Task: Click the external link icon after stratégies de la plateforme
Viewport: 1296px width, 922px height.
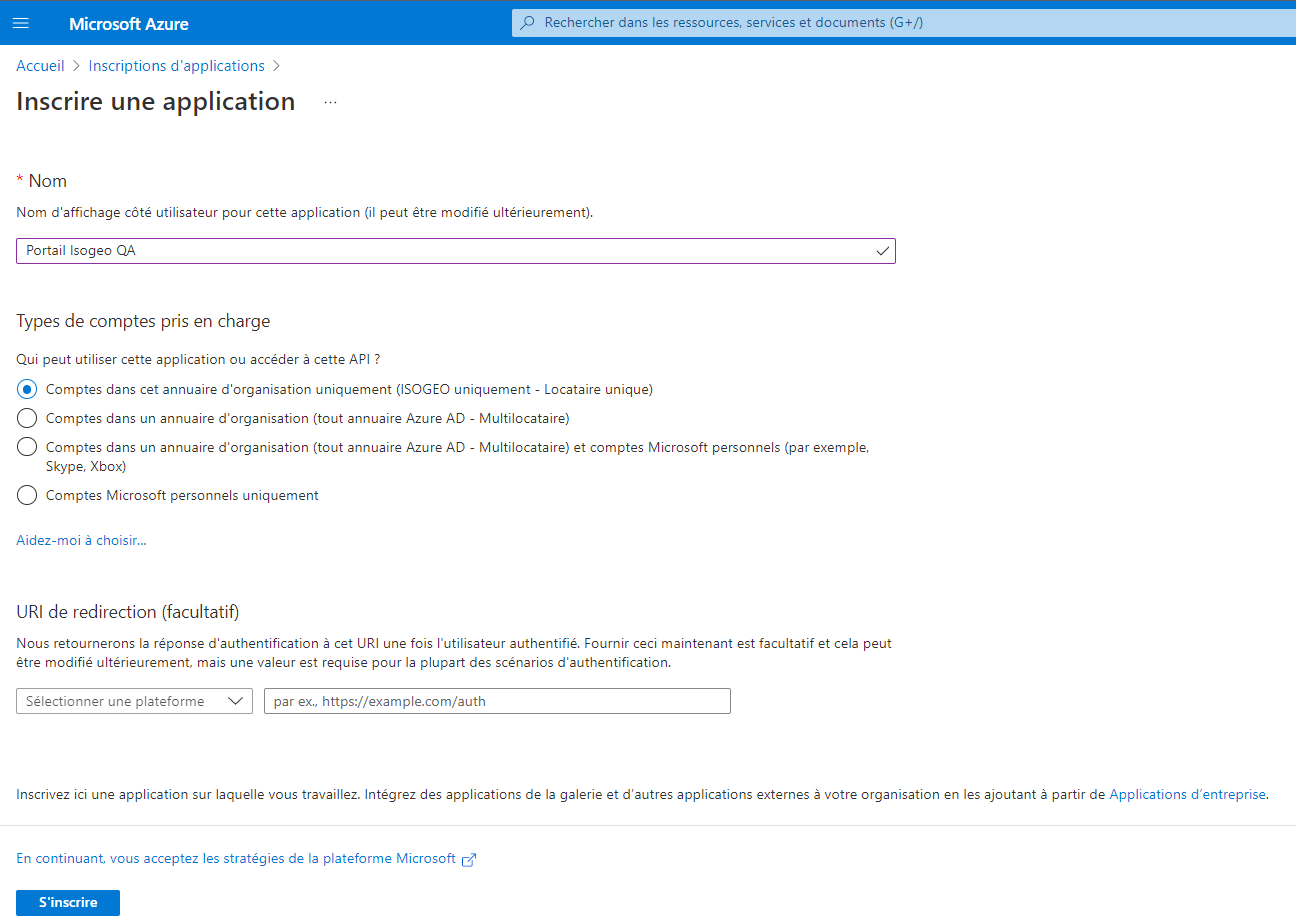Action: coord(469,859)
